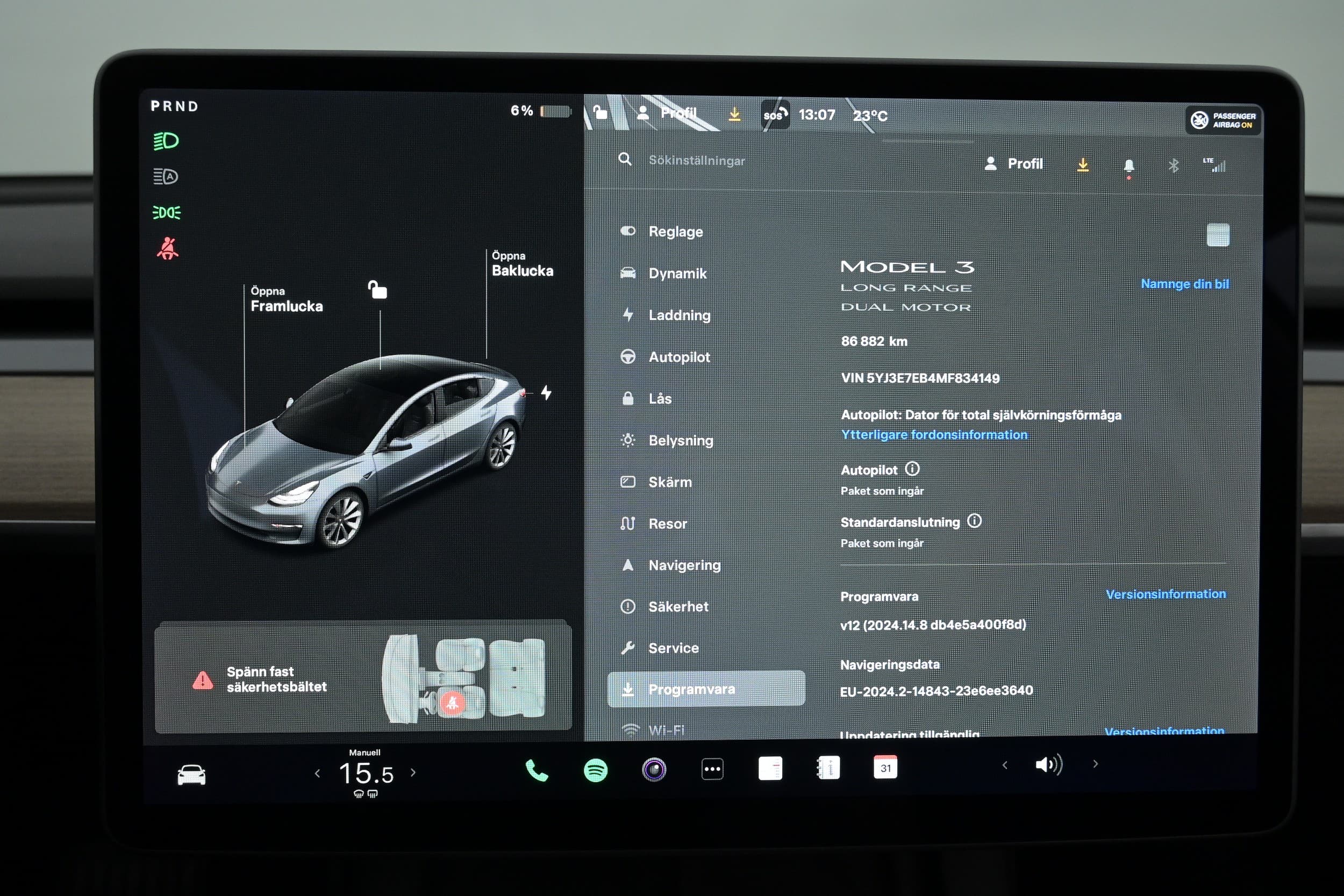Open the car controls icon in bottom bar
The height and width of the screenshot is (896, 1344).
191,775
